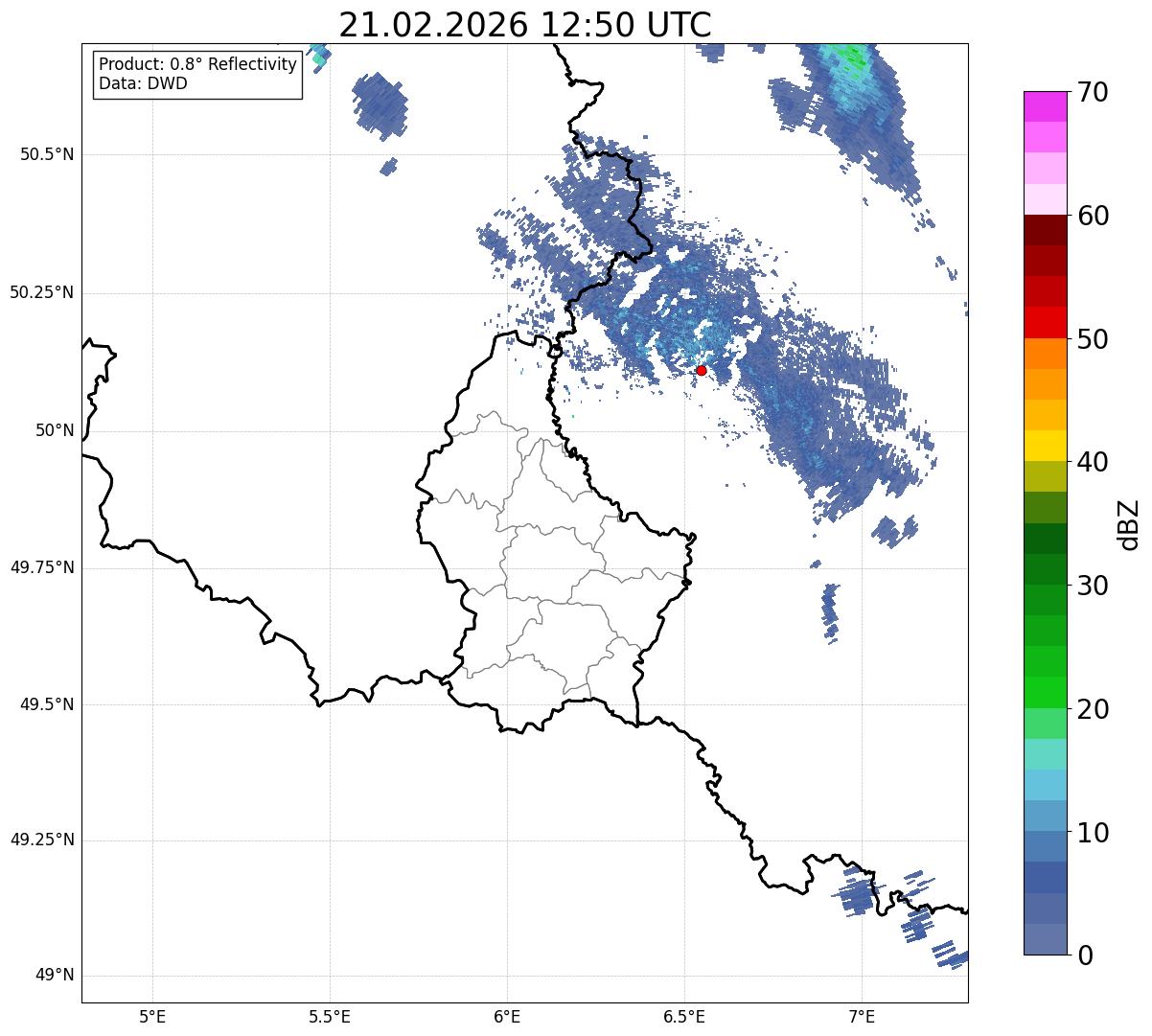Click the 7°E longitude label
1152x1036 pixels.
[862, 1016]
